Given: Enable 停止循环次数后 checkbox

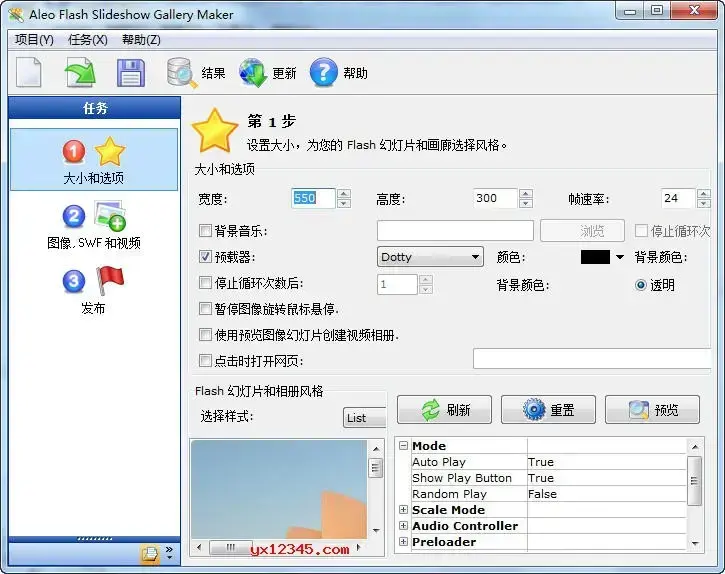Looking at the screenshot, I should coord(205,283).
